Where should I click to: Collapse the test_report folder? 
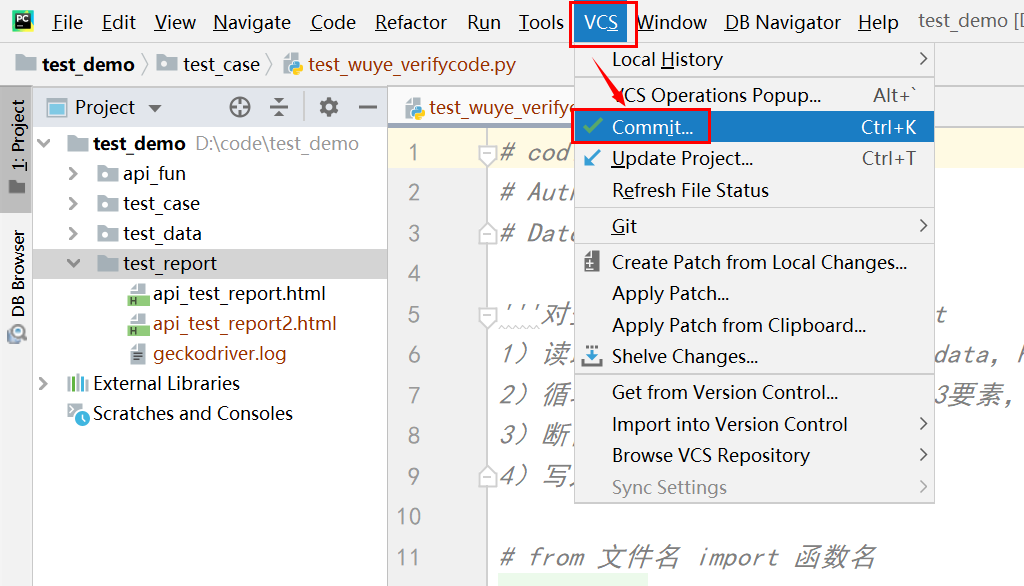tap(73, 264)
